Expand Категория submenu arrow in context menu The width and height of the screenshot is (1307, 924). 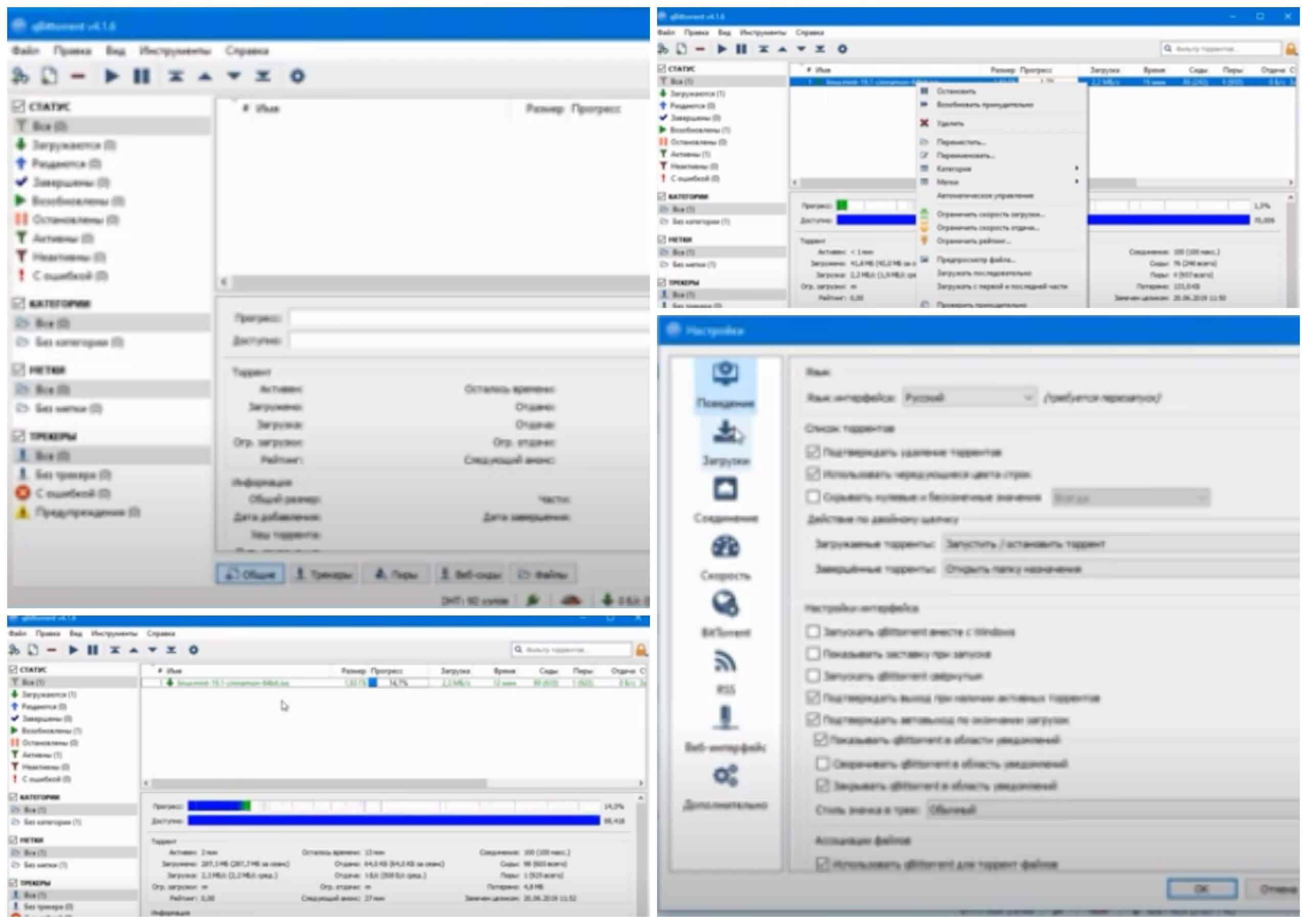(1076, 168)
